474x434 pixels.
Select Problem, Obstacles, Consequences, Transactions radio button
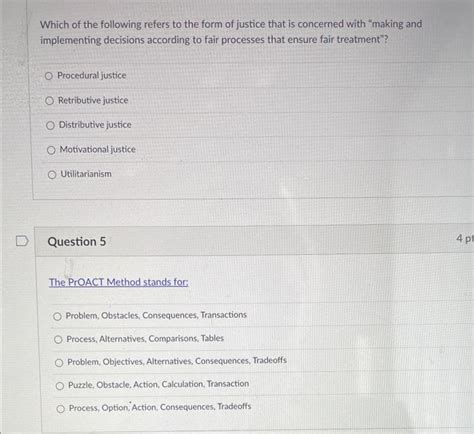click(57, 316)
